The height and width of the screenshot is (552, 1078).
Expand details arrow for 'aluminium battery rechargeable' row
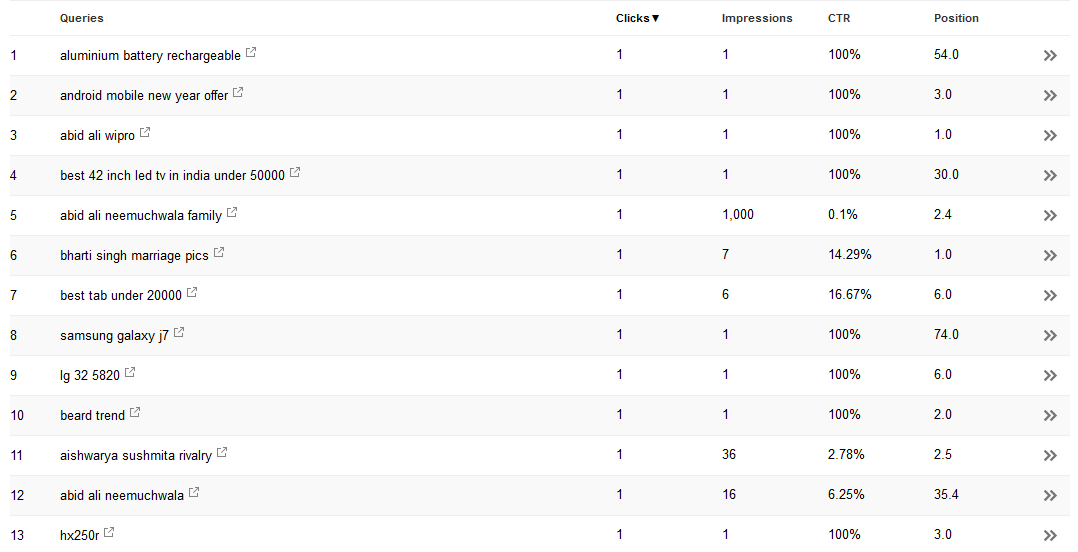[1050, 55]
